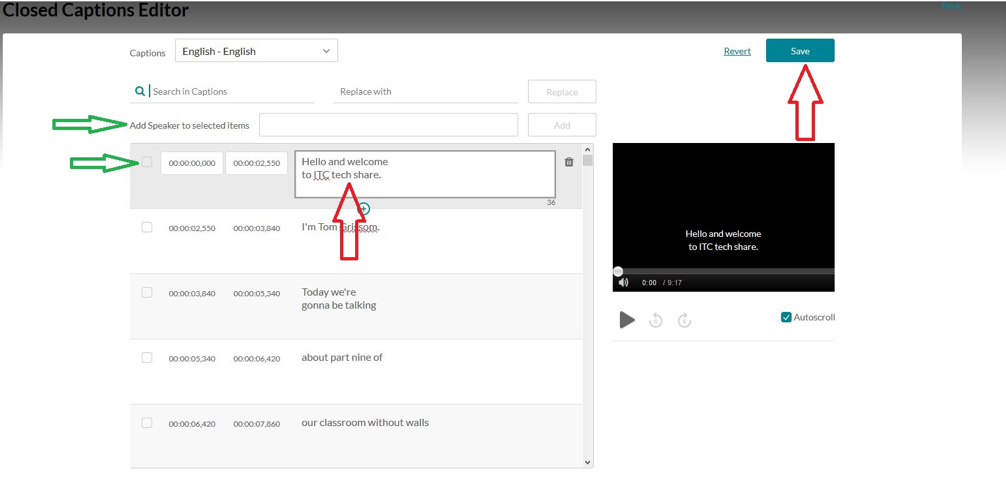Screen dimensions: 1006x495
Task: Select the "I'm Tom" caption checkbox
Action: tap(147, 228)
